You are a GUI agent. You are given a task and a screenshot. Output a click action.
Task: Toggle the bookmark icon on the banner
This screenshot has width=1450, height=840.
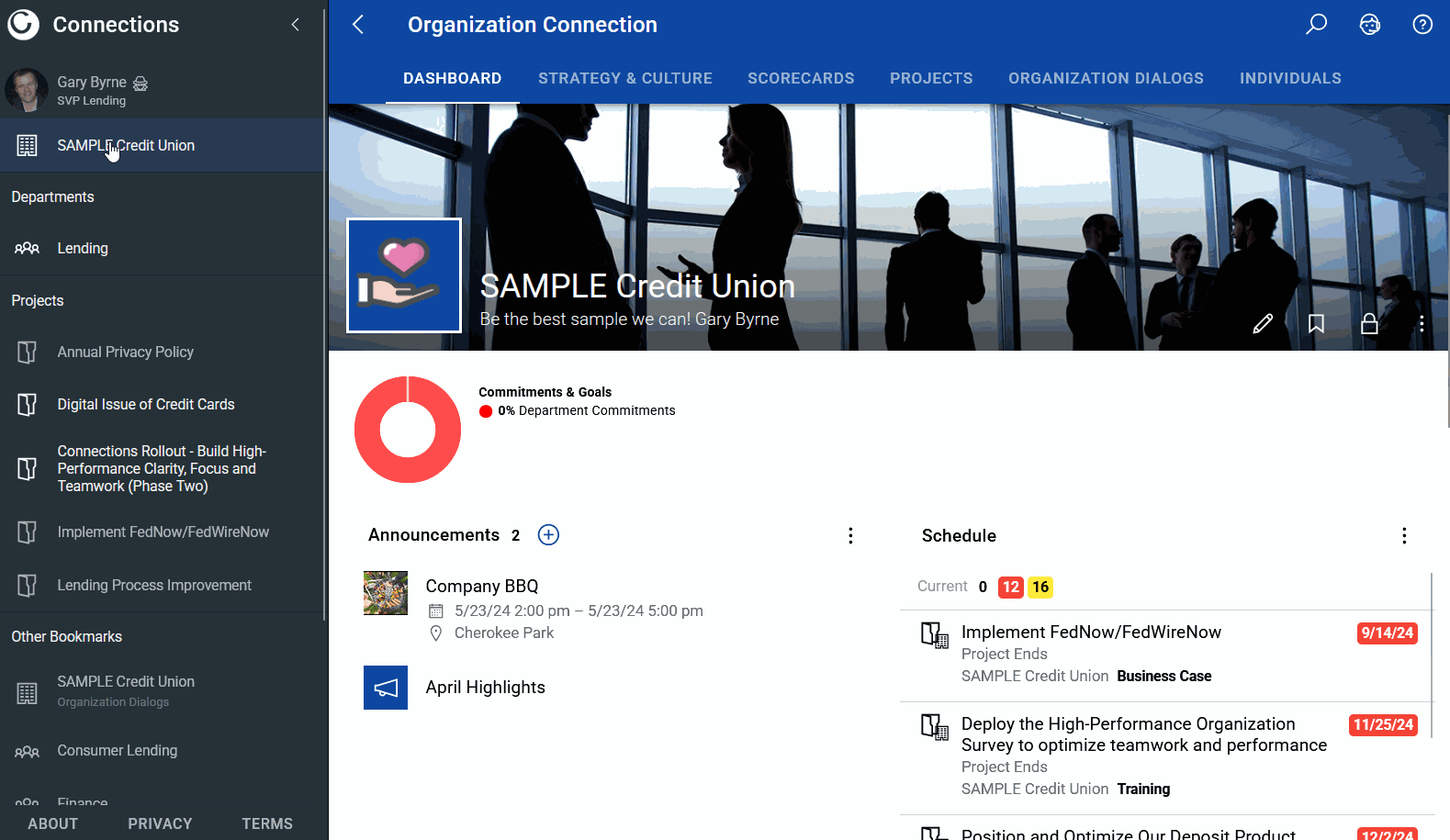click(1316, 323)
